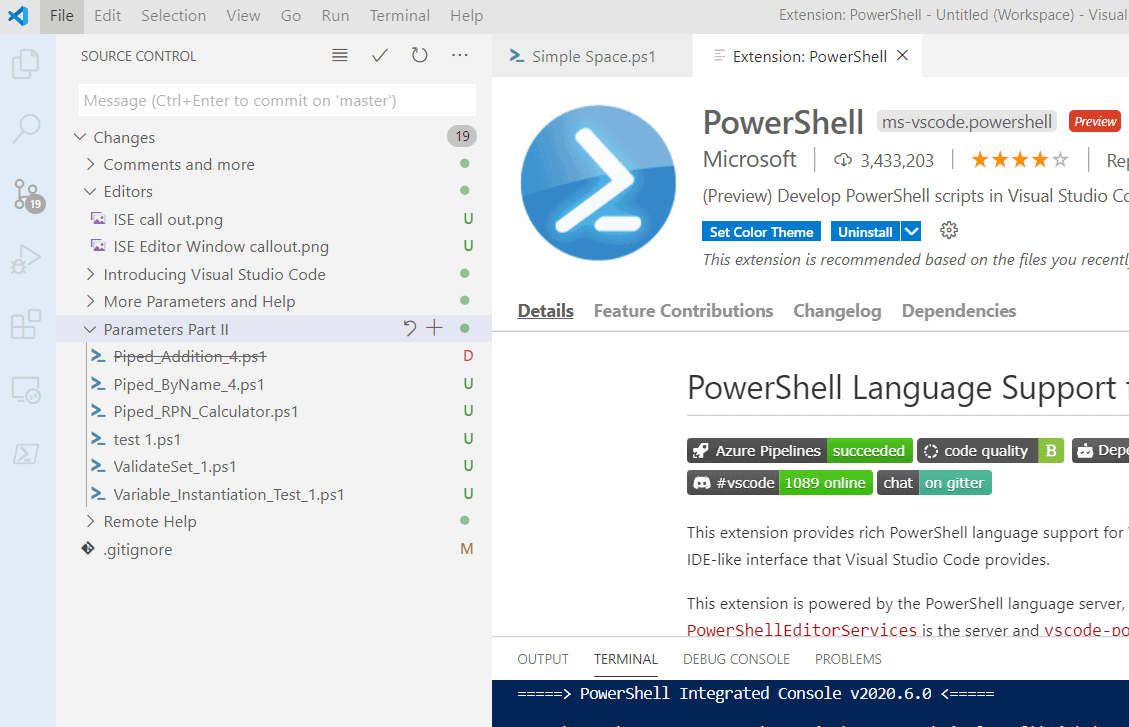Screen dimensions: 1129x727
Task: Click the commit message input field
Action: (x=277, y=100)
